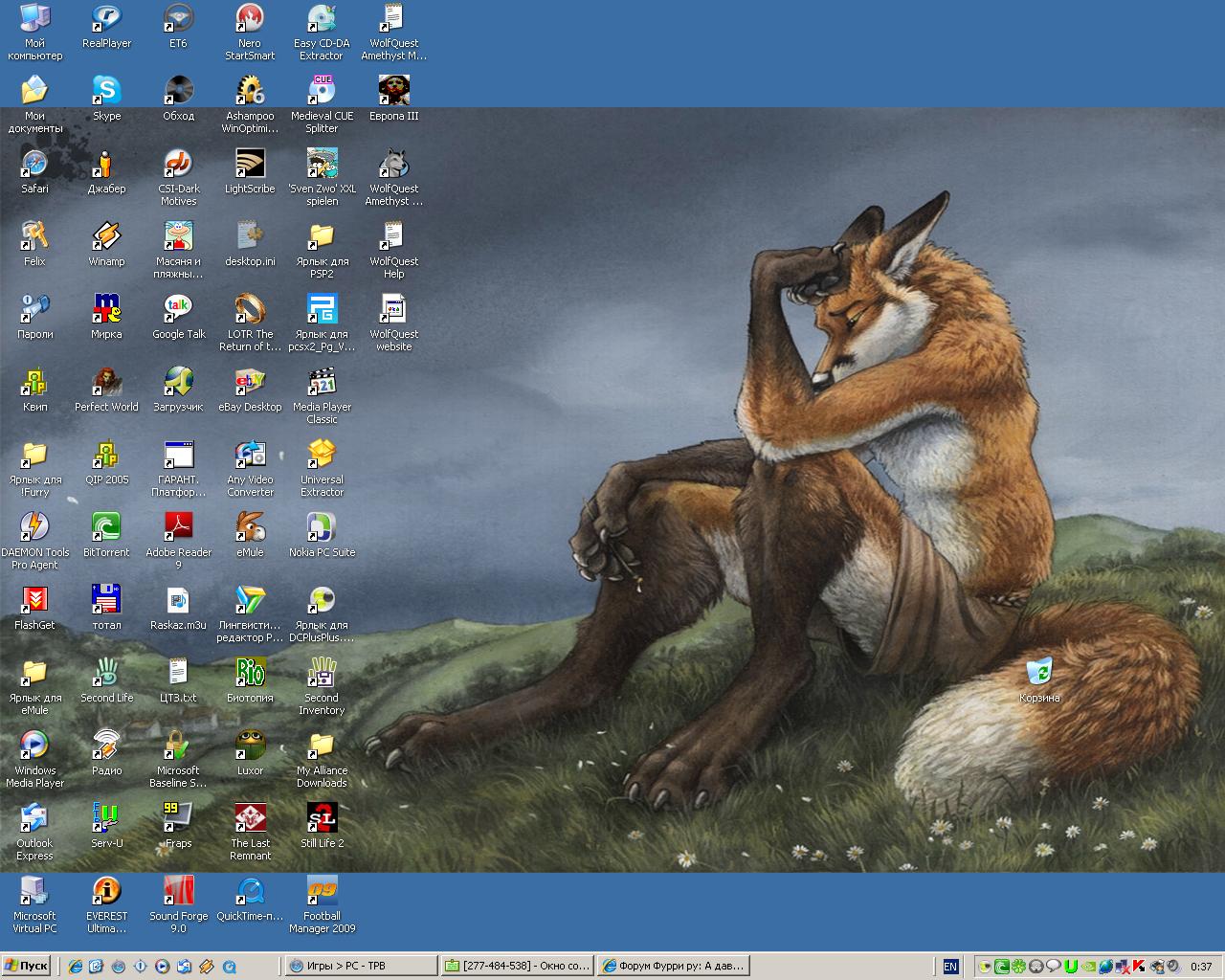Viewport: 1225px width, 980px height.
Task: Launch Nero StartSmart shortcut
Action: (250, 19)
